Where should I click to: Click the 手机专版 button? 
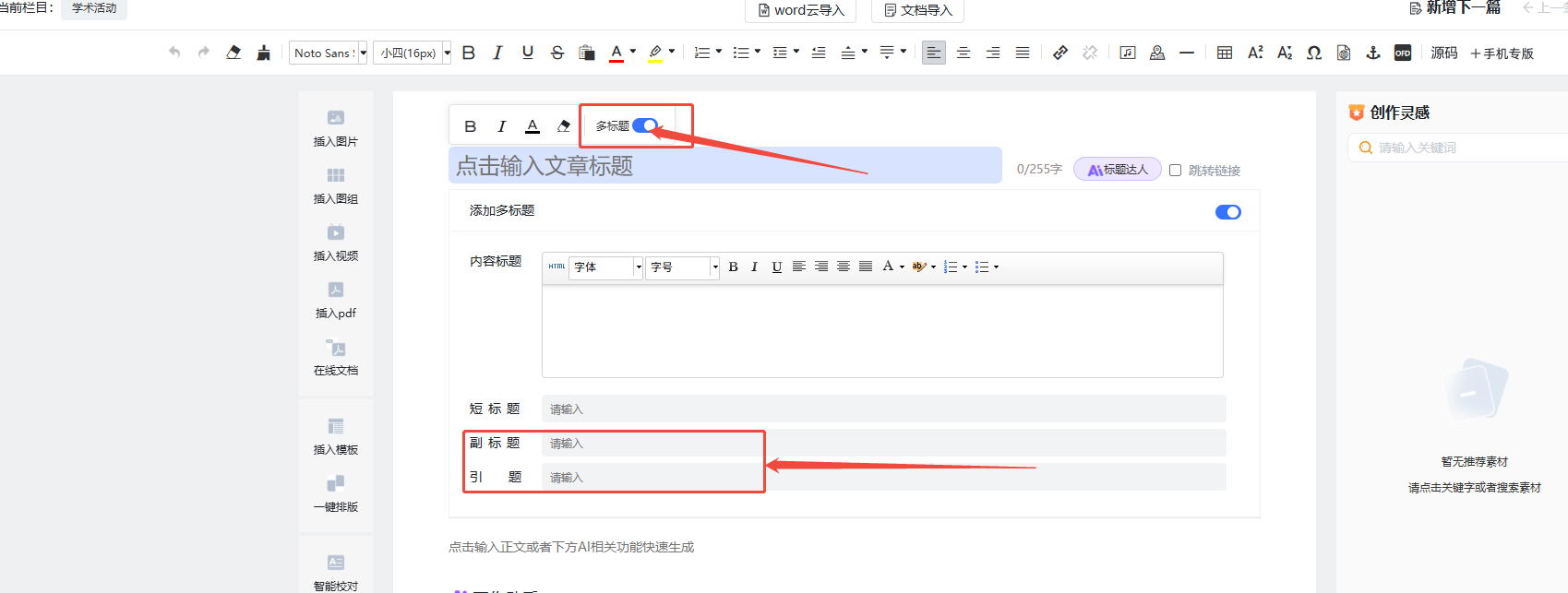click(x=1502, y=53)
